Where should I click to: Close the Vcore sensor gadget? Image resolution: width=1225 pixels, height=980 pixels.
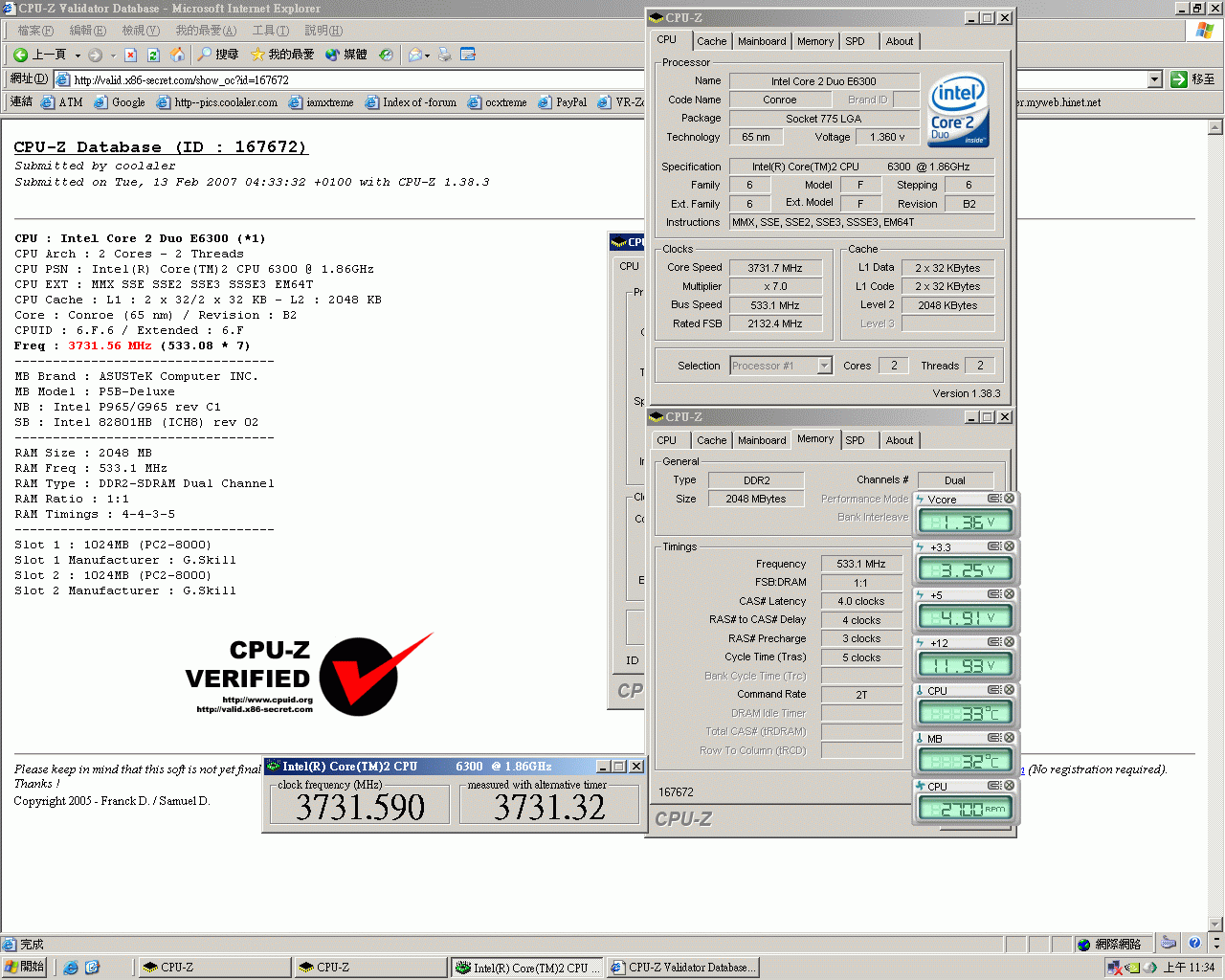pyautogui.click(x=1009, y=499)
